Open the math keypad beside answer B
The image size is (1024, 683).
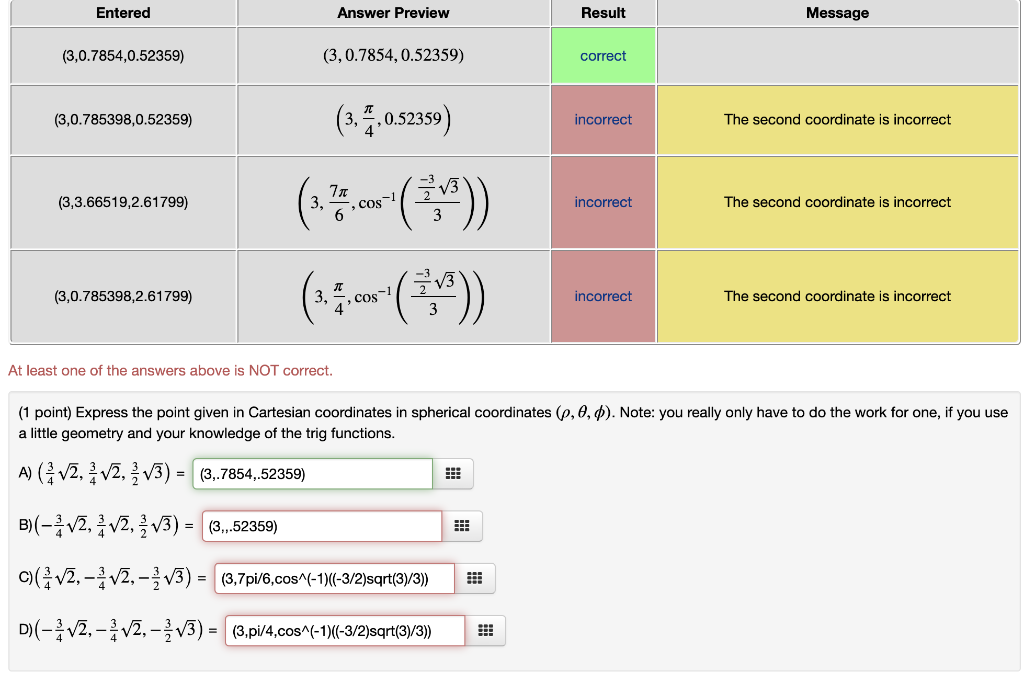pos(463,525)
